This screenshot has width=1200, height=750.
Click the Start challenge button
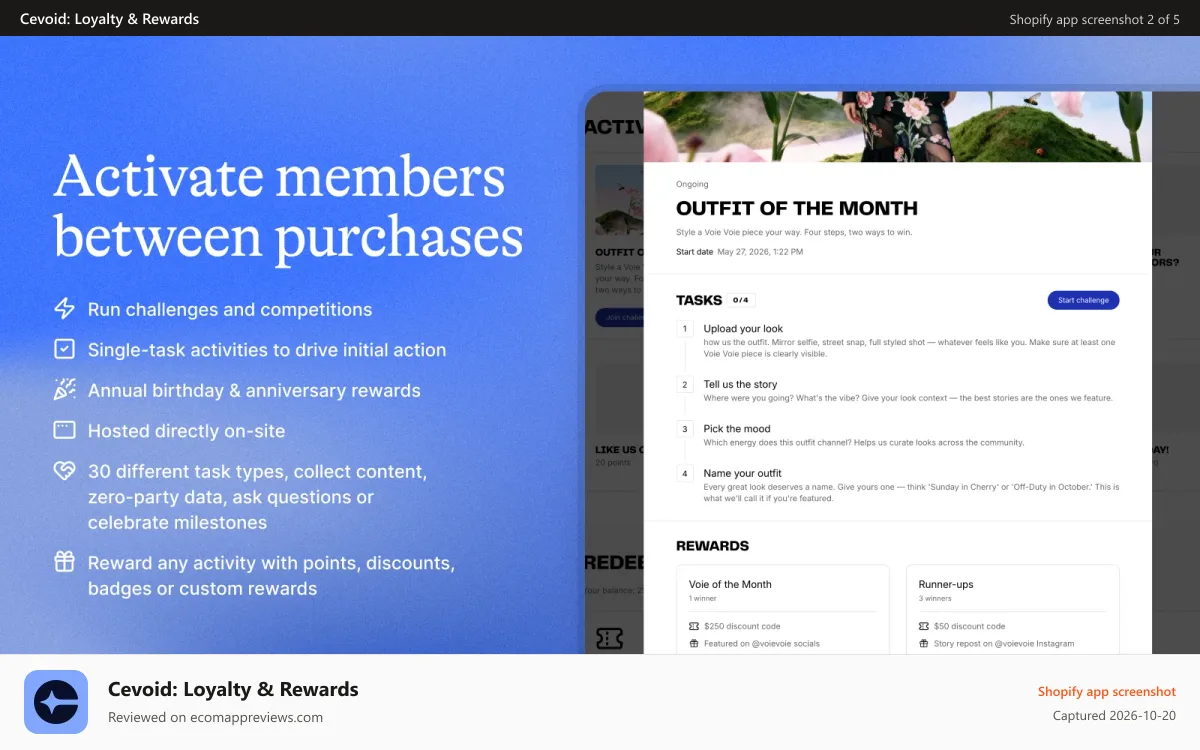[x=1083, y=300]
